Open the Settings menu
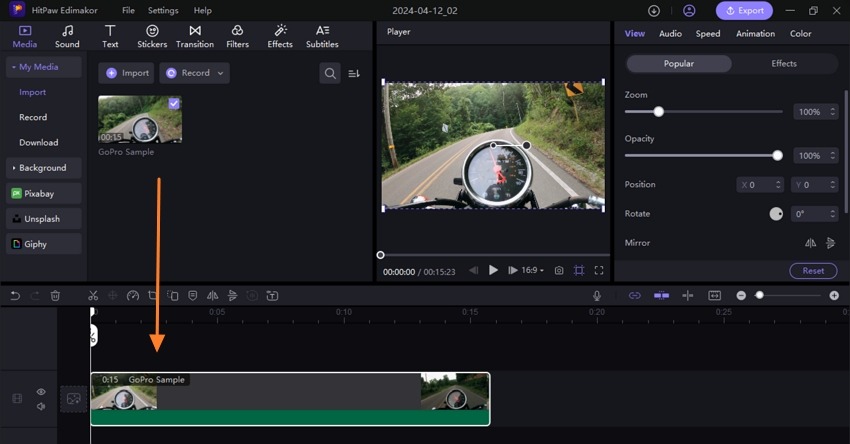 (x=163, y=10)
